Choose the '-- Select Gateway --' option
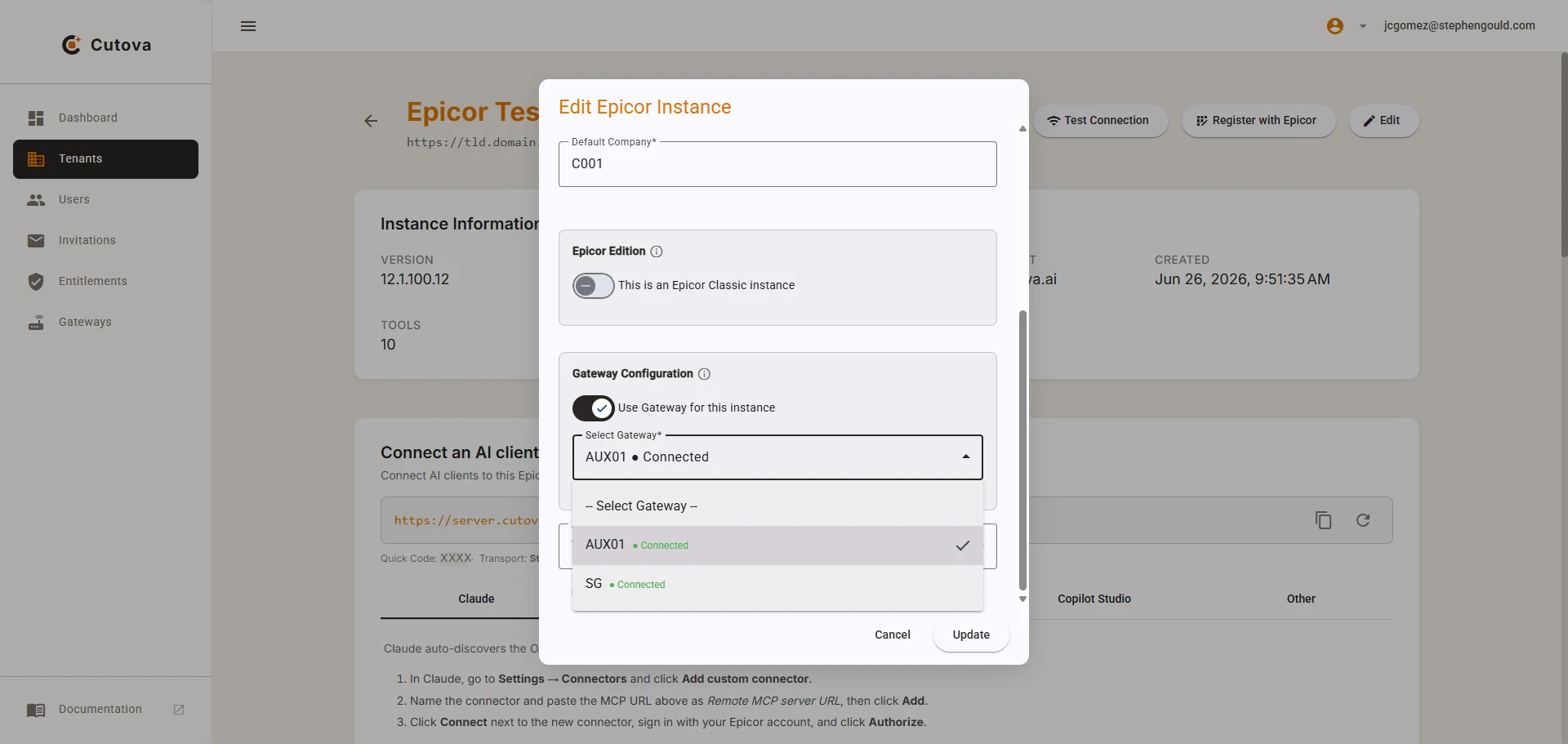The image size is (1568, 744). (x=777, y=506)
